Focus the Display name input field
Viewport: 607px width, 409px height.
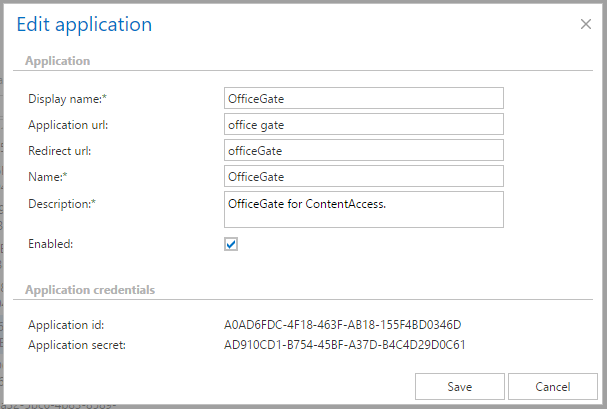coord(363,98)
